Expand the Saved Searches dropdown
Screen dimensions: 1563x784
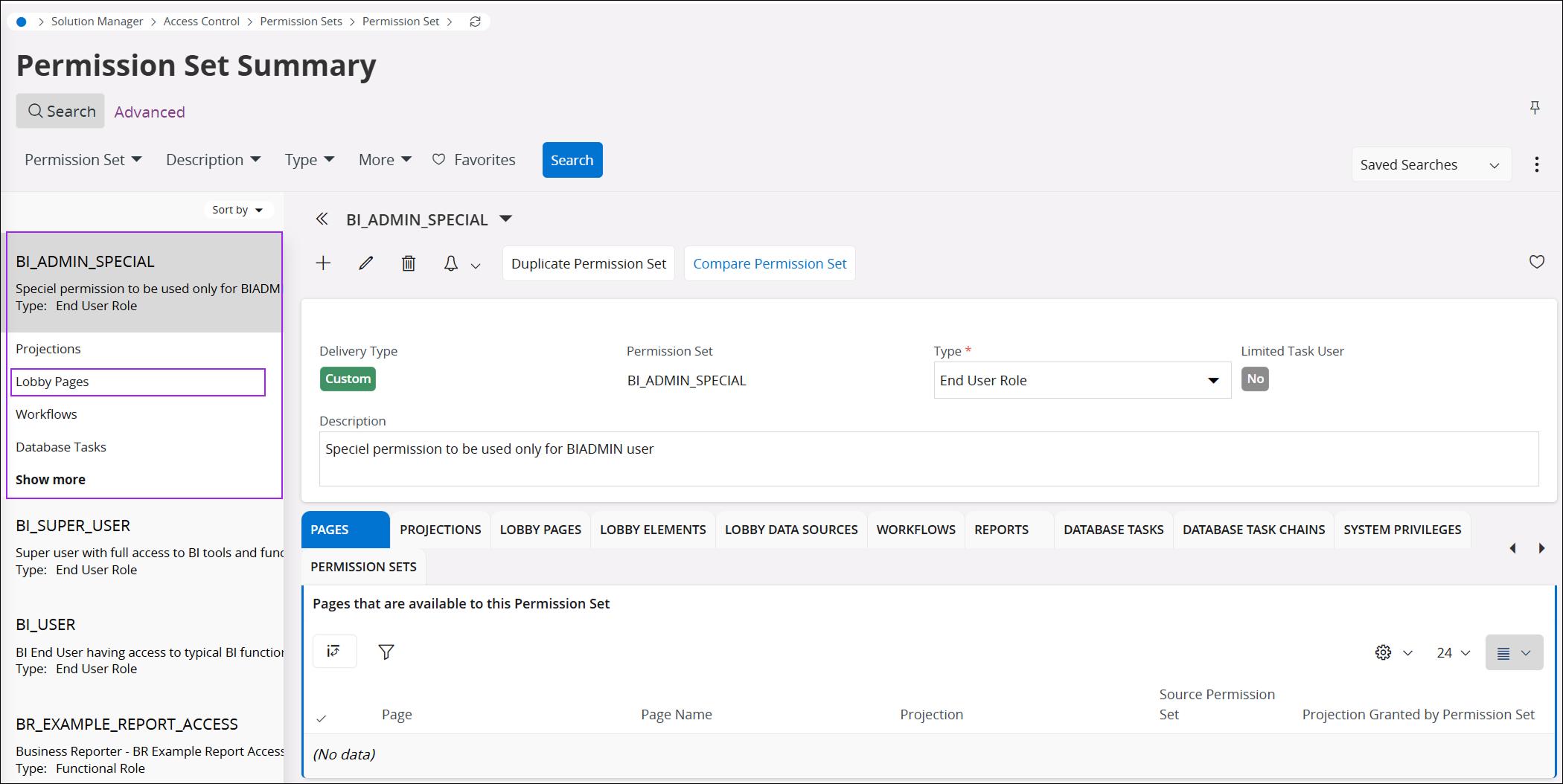pyautogui.click(x=1431, y=164)
